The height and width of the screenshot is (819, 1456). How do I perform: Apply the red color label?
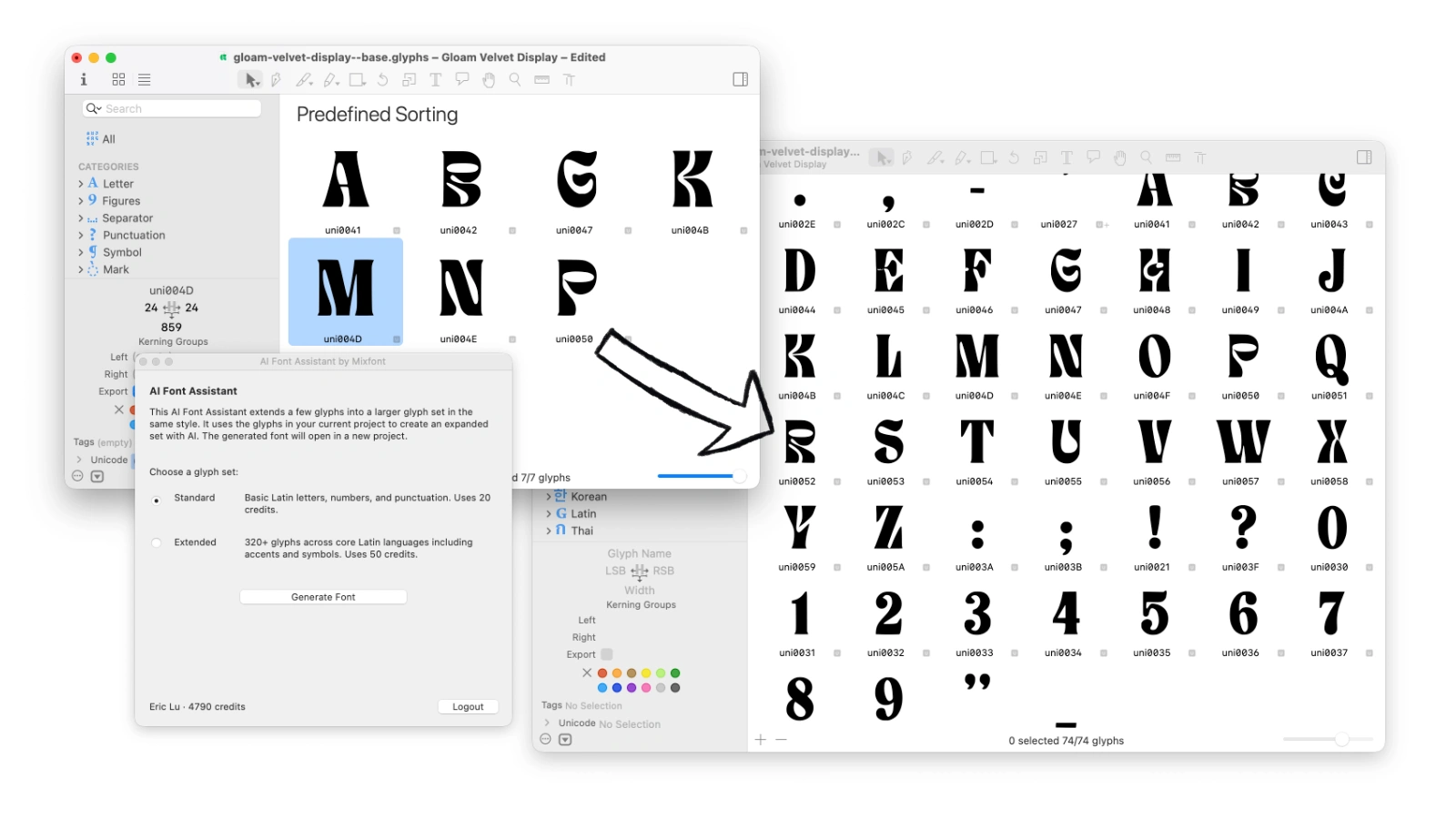(602, 673)
